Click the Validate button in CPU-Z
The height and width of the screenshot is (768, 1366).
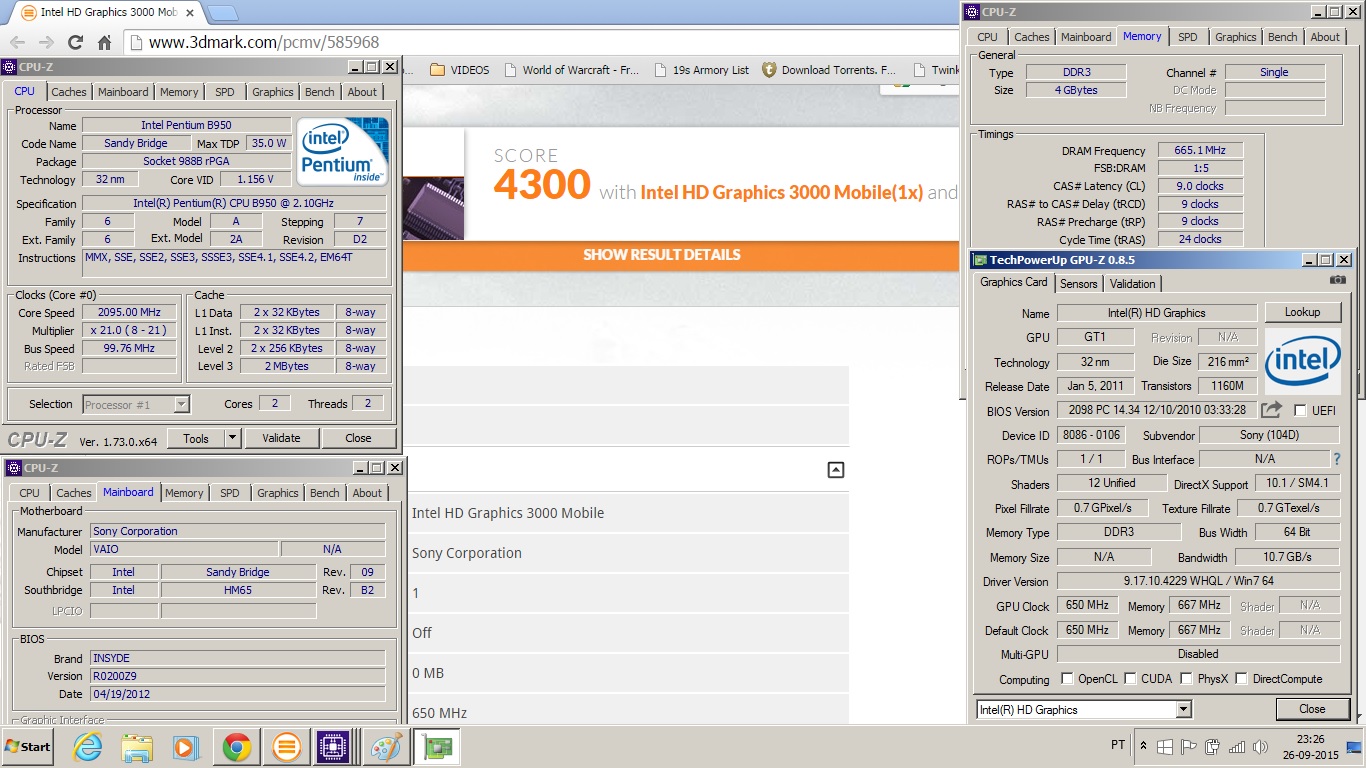[x=281, y=438]
